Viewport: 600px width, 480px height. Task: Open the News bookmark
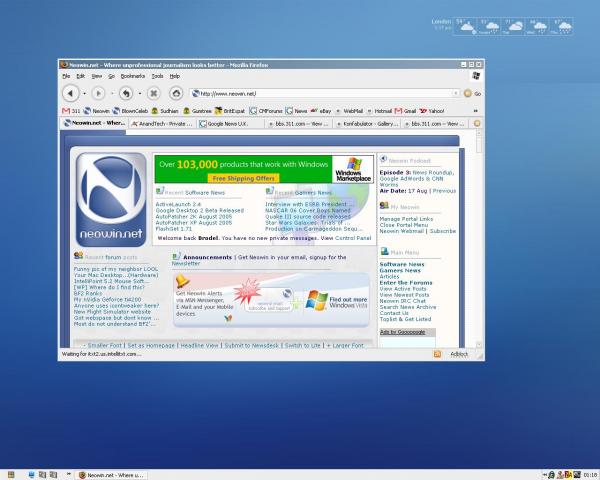pyautogui.click(x=297, y=111)
